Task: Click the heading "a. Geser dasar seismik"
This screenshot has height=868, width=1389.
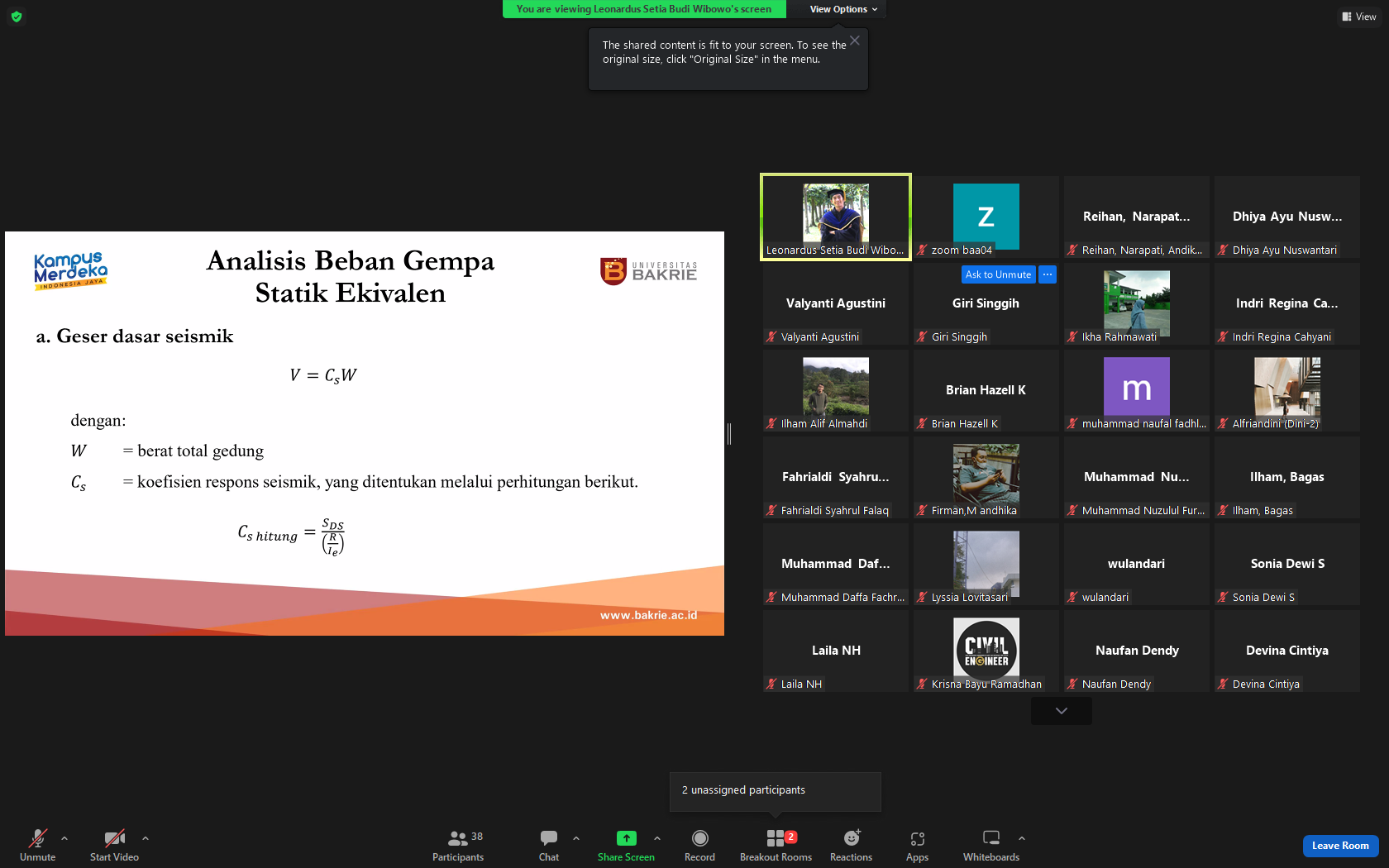Action: pos(135,336)
